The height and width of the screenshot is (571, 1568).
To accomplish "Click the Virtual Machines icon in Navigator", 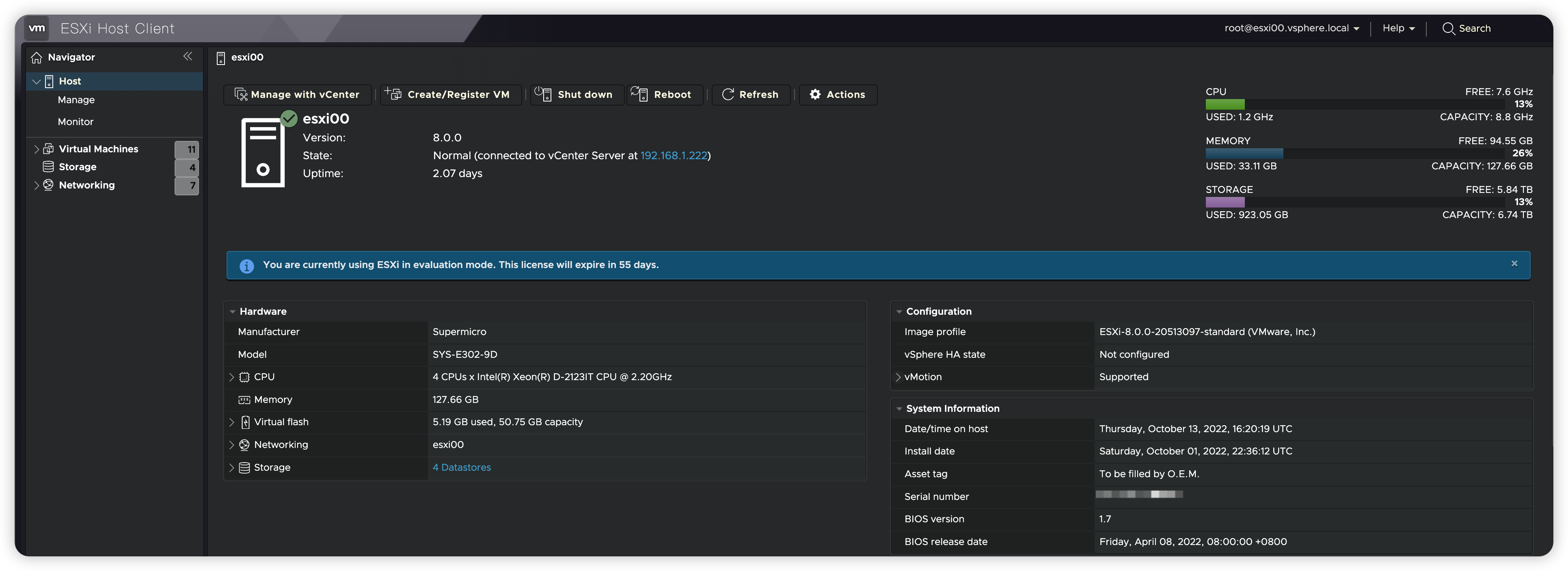I will [49, 149].
